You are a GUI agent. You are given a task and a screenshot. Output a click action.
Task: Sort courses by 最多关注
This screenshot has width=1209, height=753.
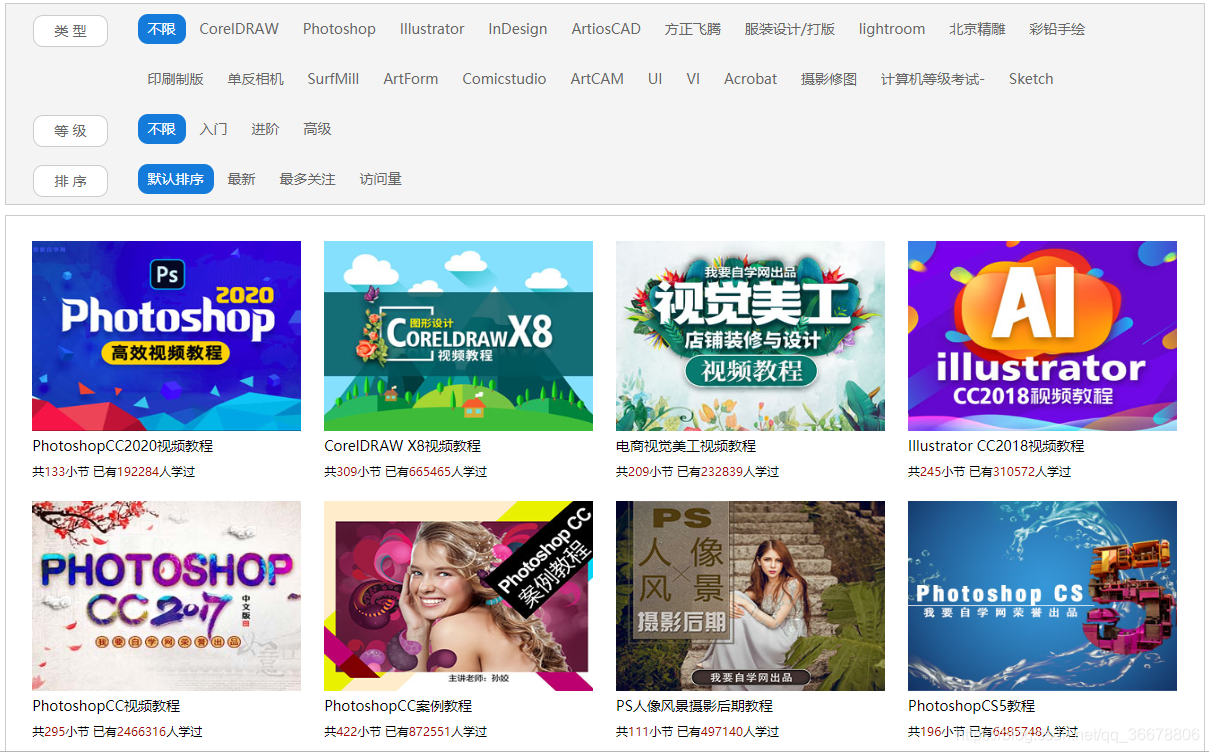tap(307, 179)
